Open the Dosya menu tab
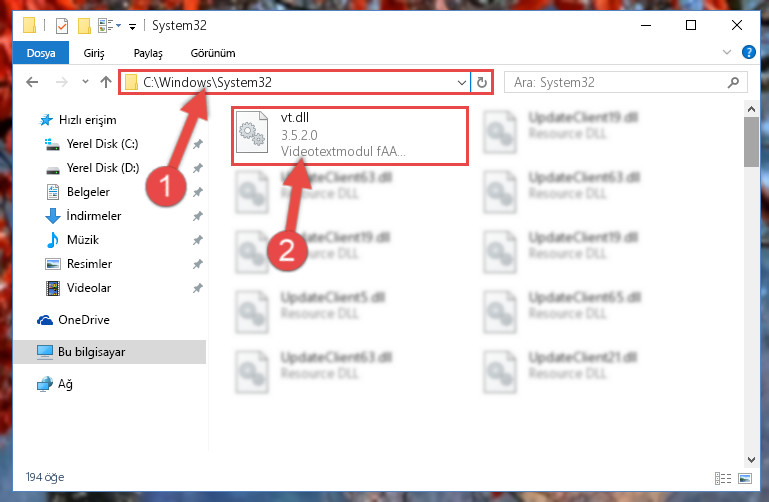 (41, 53)
